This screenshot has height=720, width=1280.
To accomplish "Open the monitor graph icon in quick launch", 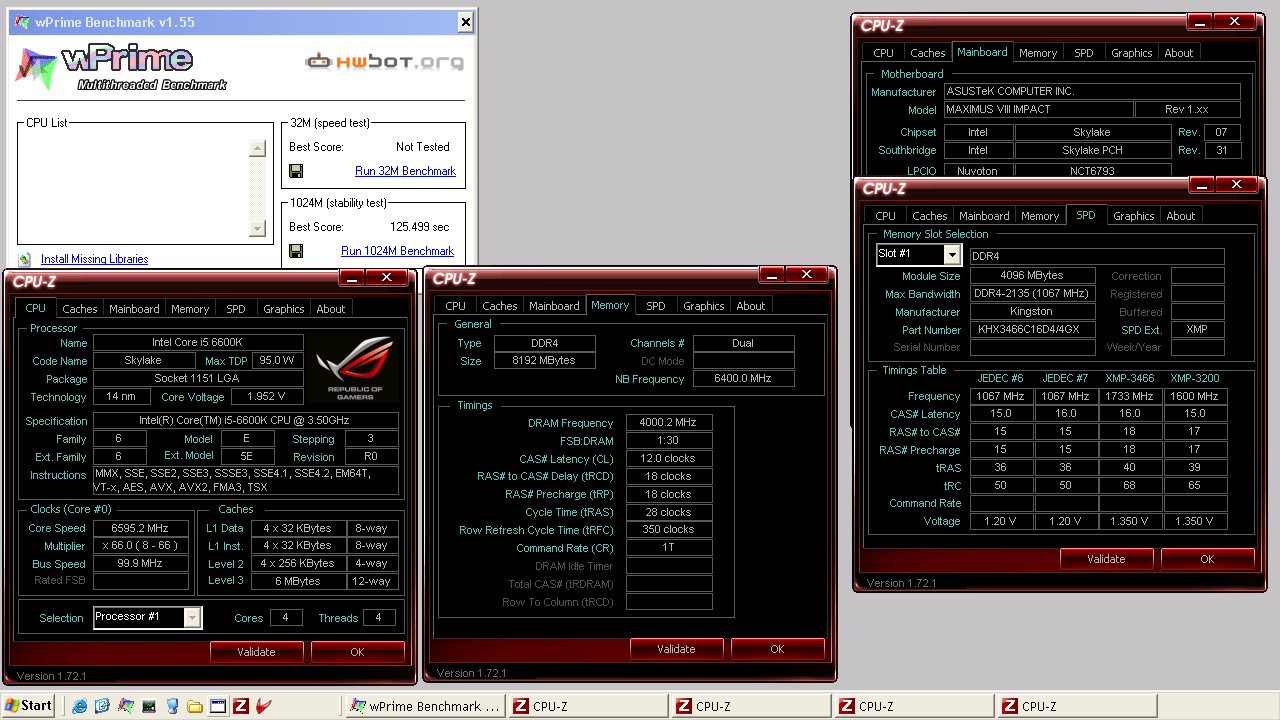I will pos(149,706).
